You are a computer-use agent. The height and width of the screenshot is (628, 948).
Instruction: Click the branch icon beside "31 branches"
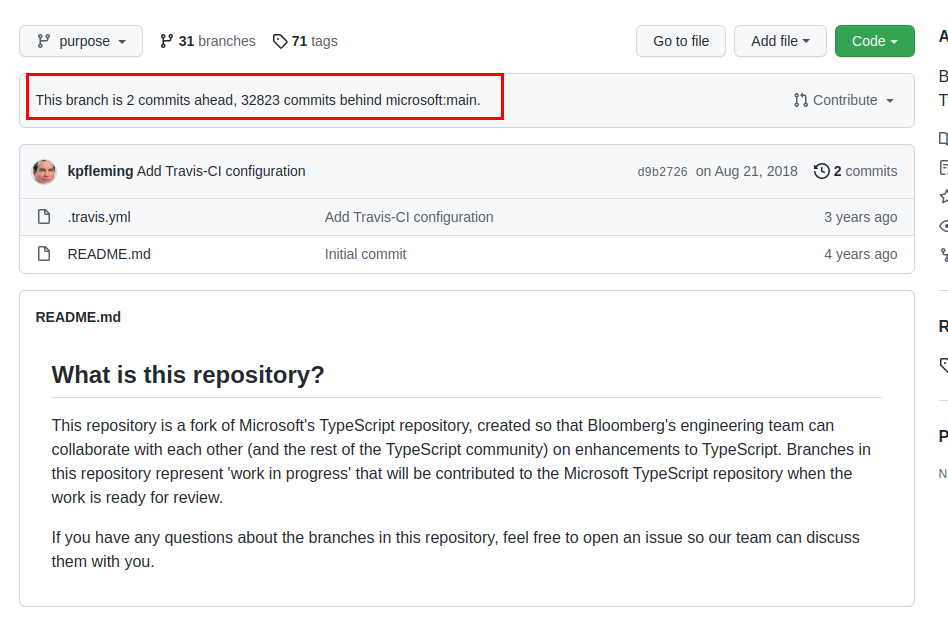pyautogui.click(x=167, y=41)
